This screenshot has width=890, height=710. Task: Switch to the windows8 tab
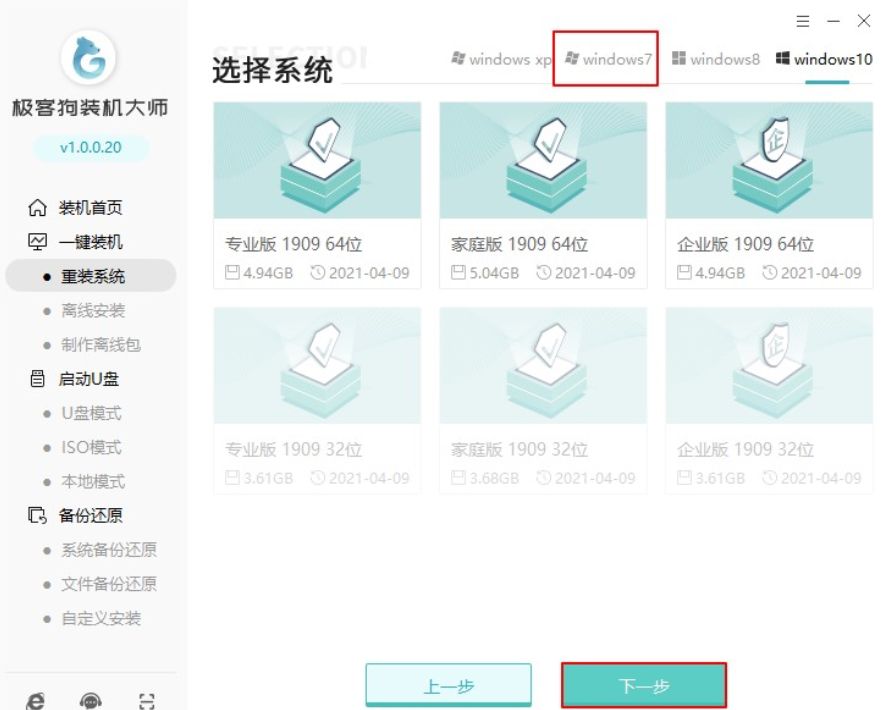pos(716,59)
